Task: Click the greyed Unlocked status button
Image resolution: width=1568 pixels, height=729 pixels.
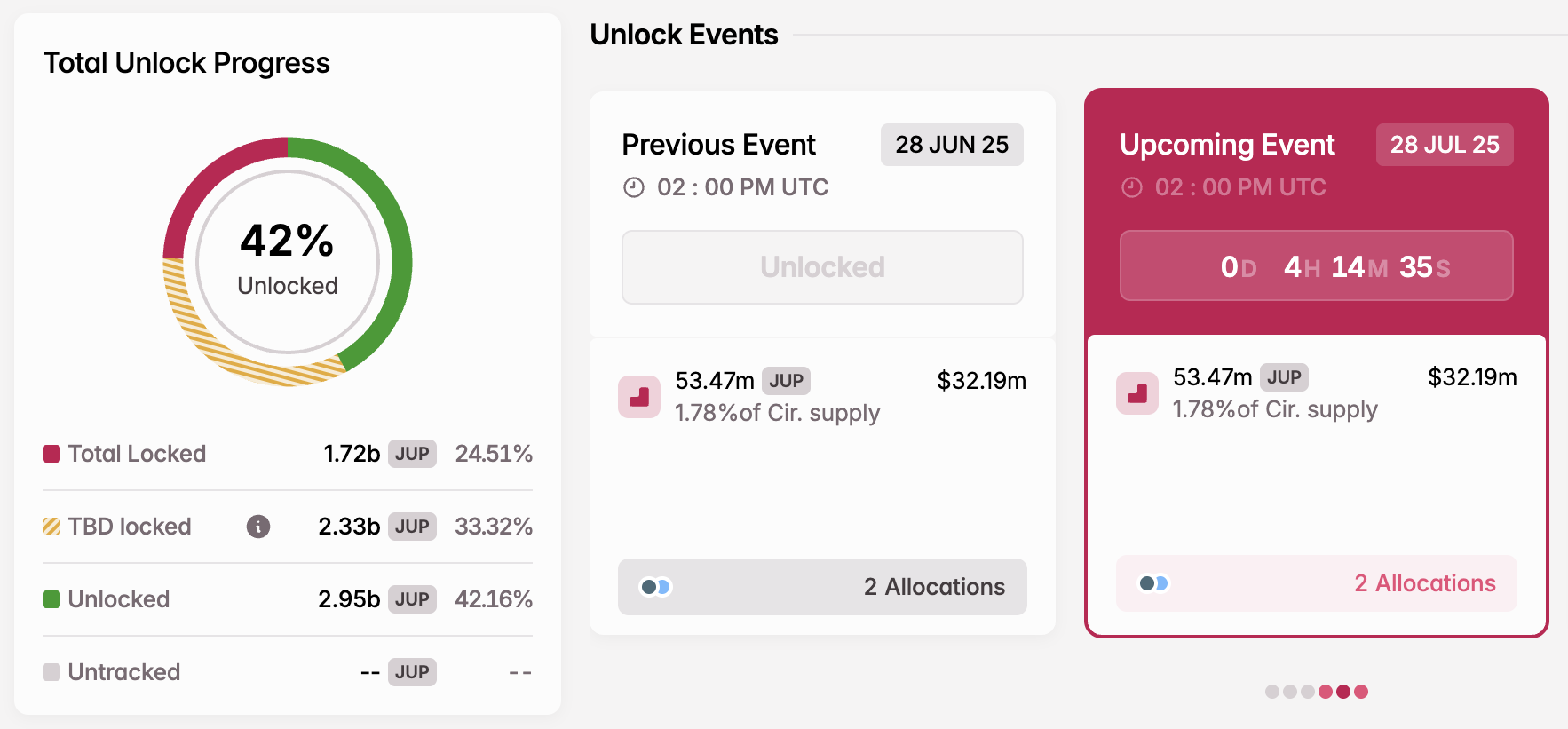Action: tap(821, 267)
